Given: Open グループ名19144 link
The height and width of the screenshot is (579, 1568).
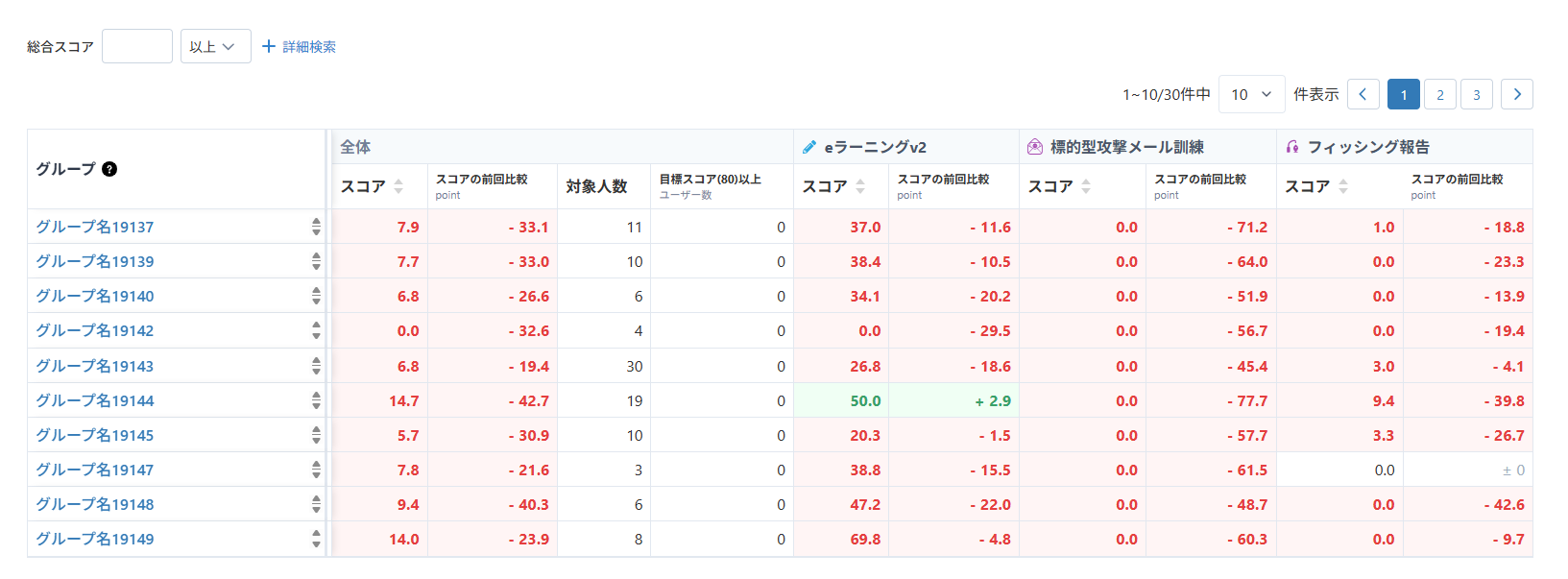Looking at the screenshot, I should [x=95, y=400].
